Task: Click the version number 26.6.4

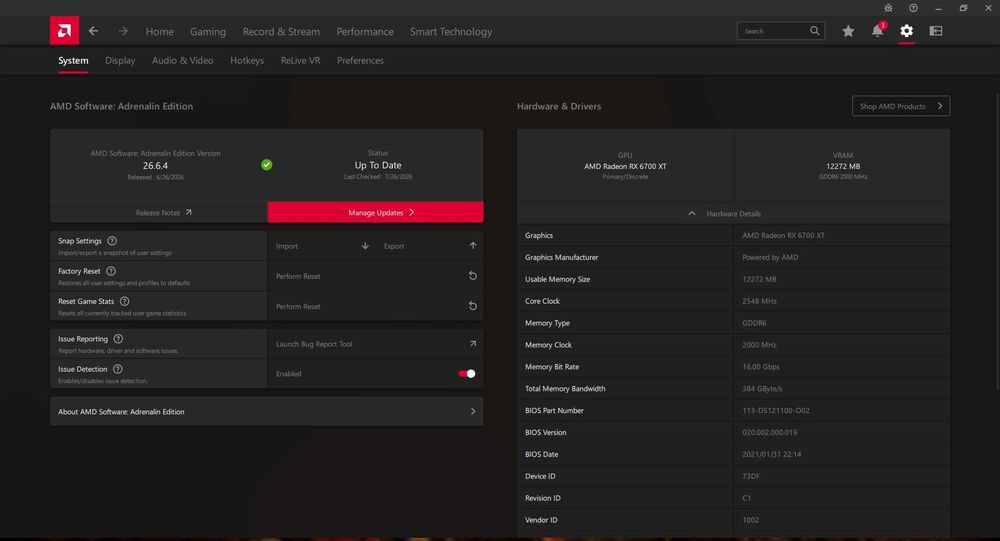Action: (155, 165)
